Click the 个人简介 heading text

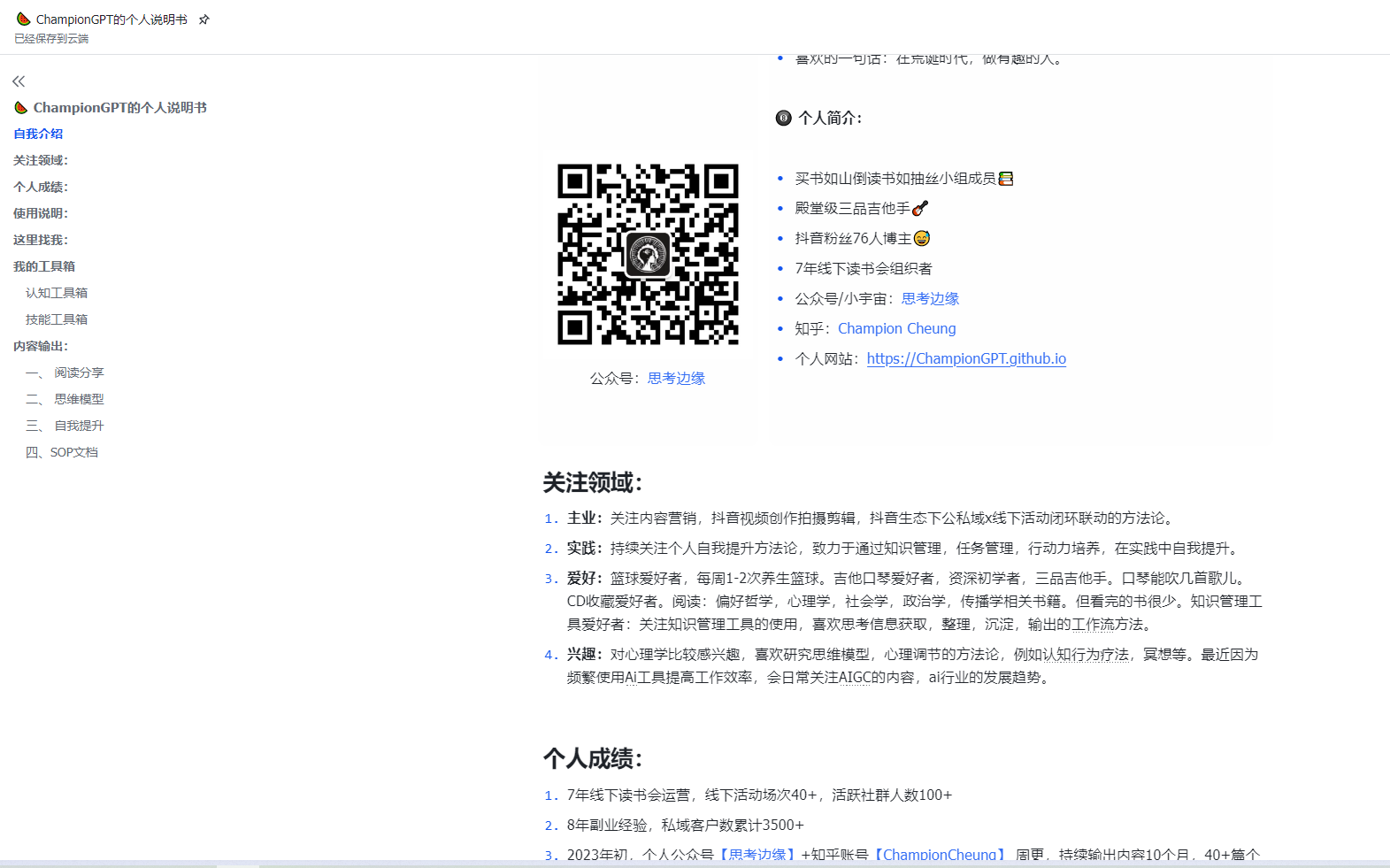(830, 118)
